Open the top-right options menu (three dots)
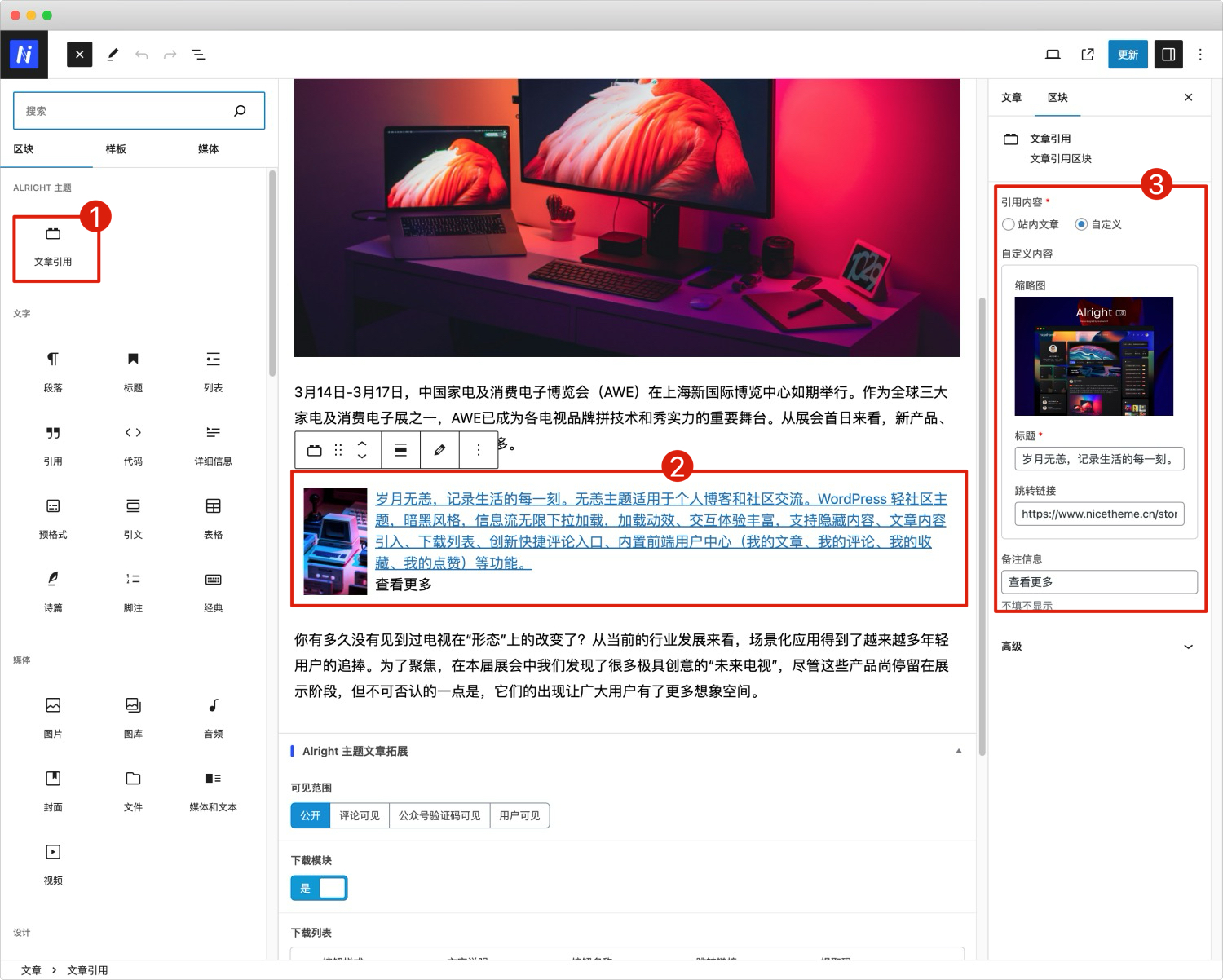 point(1200,55)
